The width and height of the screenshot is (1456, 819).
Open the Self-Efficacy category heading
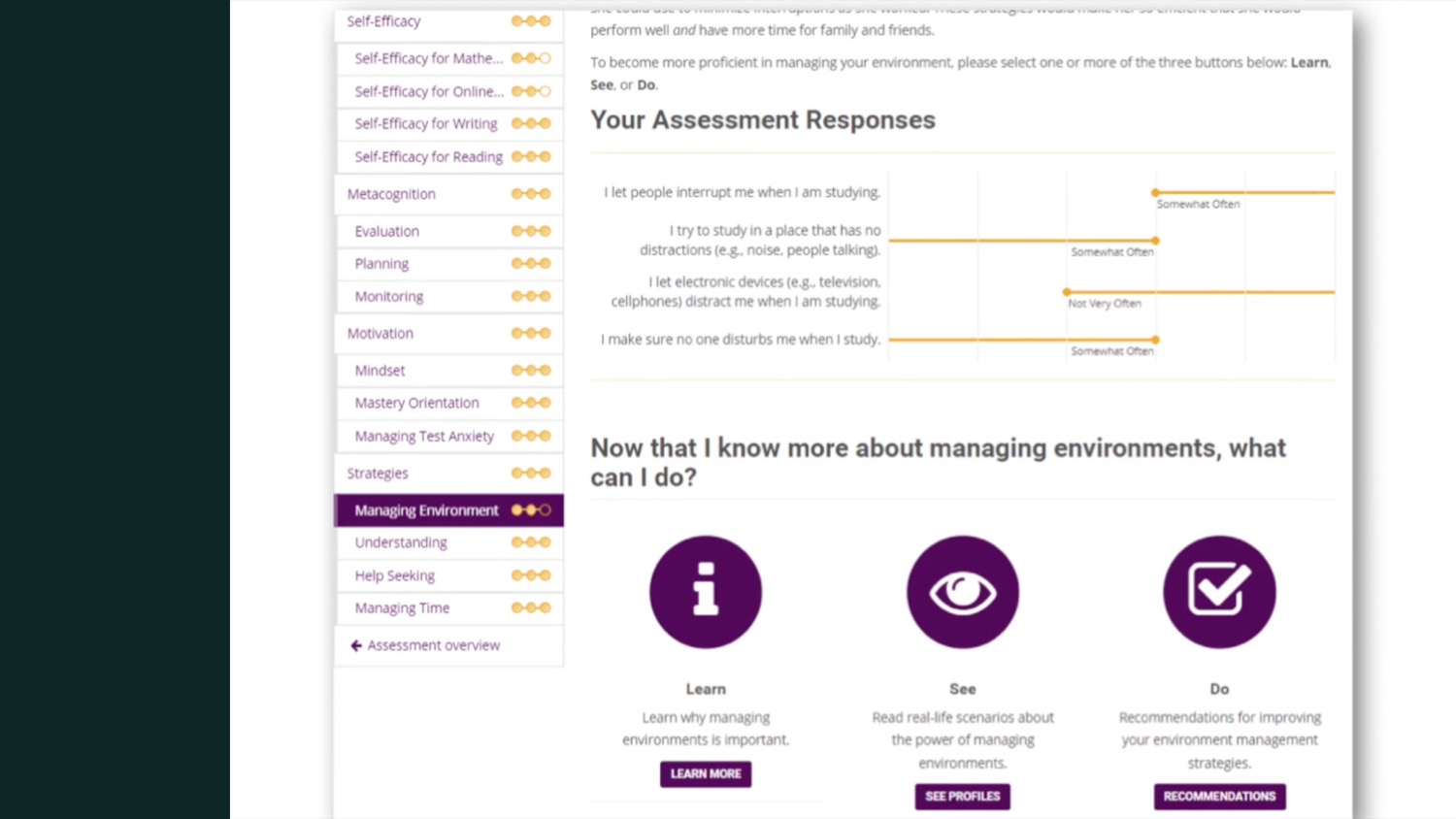pyautogui.click(x=384, y=21)
